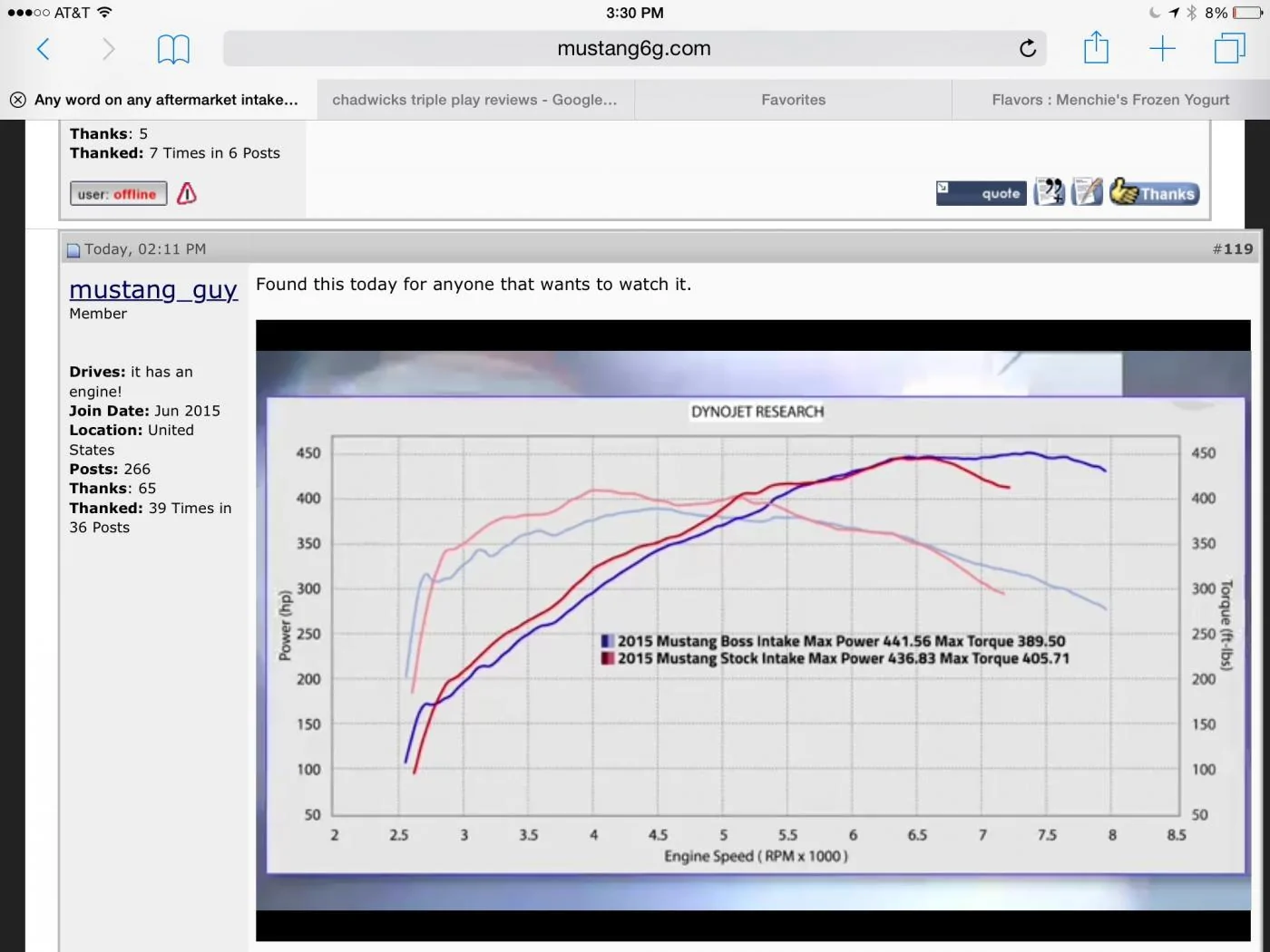Add a new tab with plus icon

1162,49
